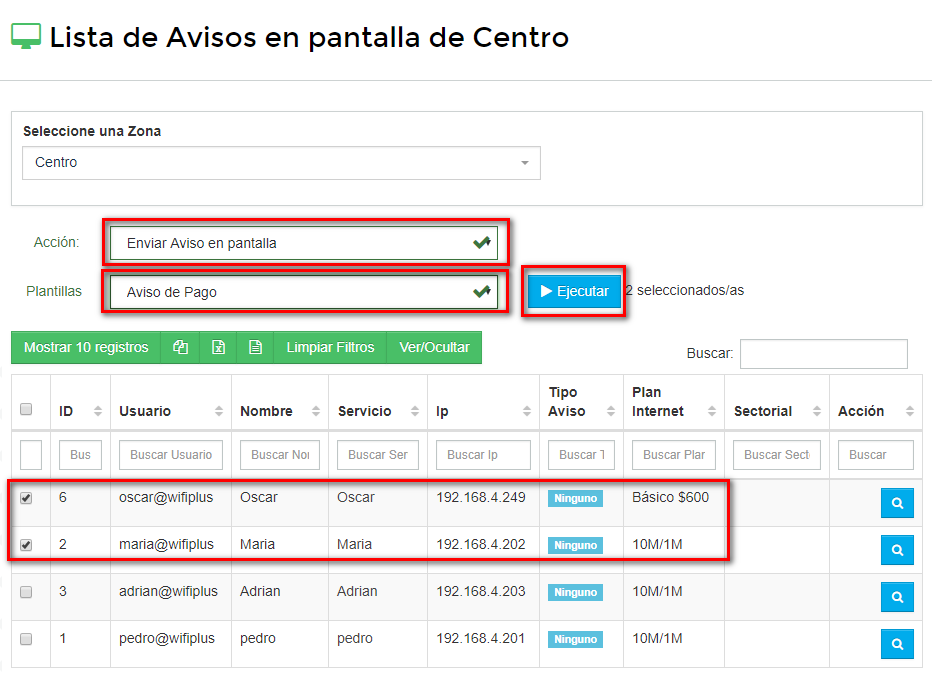Click the copy table icon button
The image size is (932, 676).
[x=180, y=348]
